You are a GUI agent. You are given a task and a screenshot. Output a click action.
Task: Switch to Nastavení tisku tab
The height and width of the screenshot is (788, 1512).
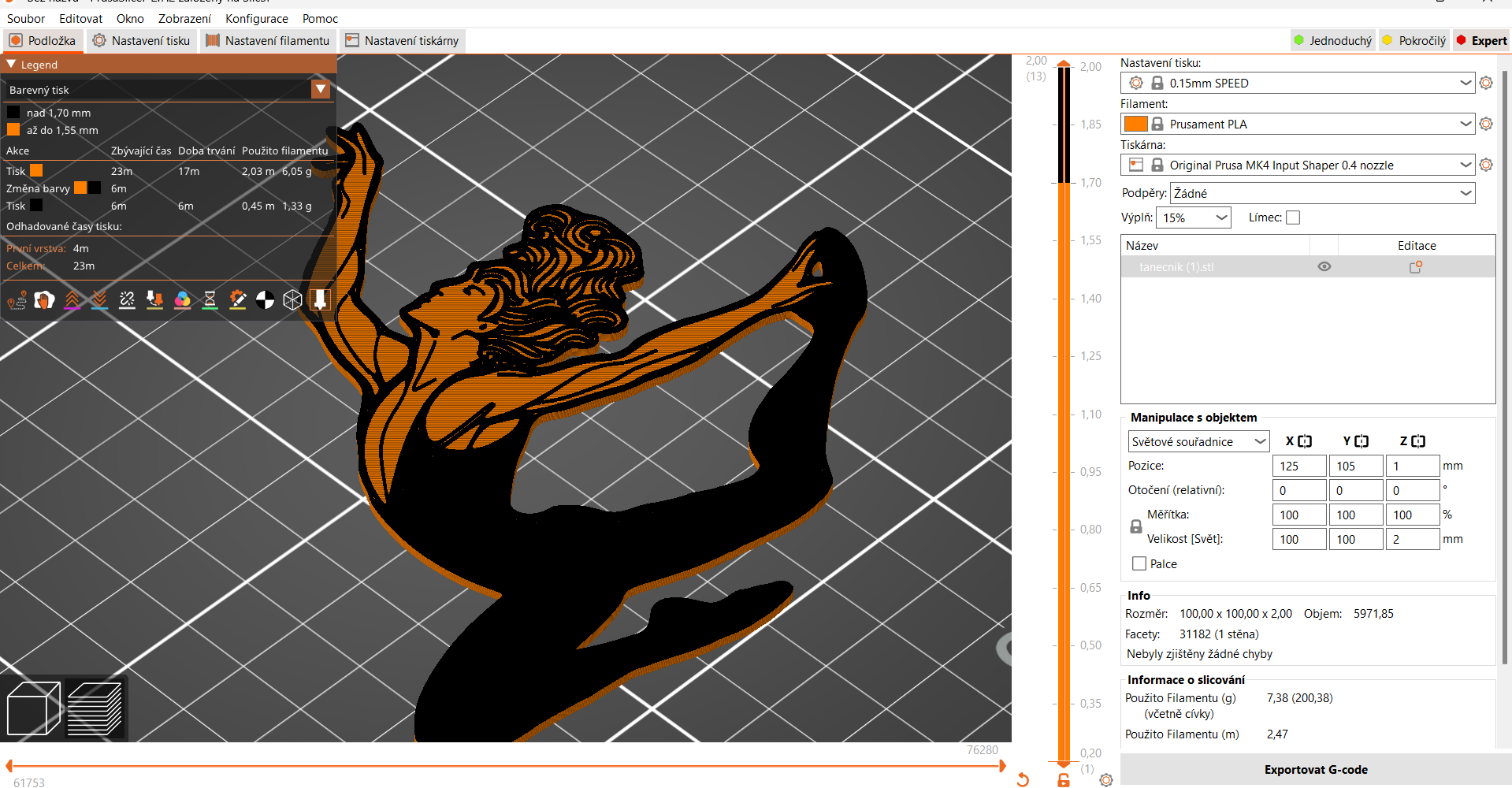pos(142,41)
